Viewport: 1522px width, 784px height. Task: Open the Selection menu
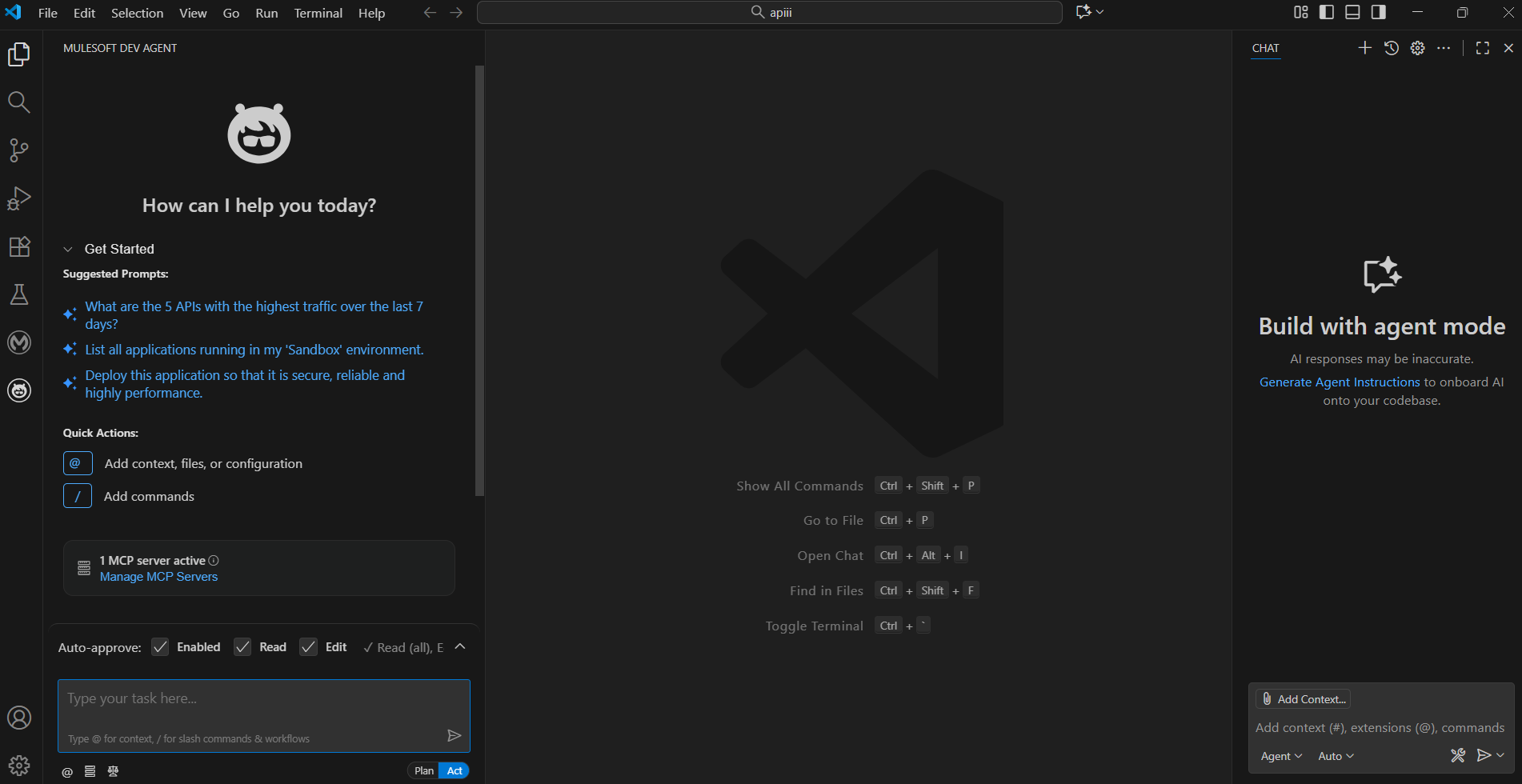[137, 13]
